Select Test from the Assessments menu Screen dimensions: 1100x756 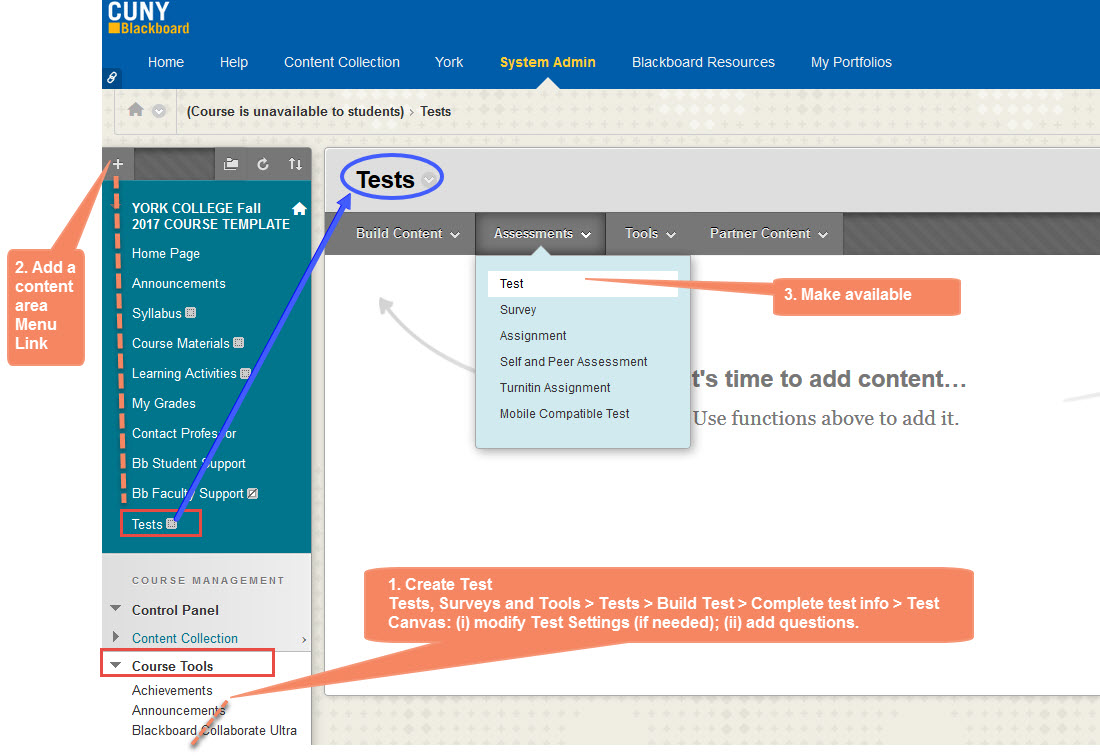pos(511,283)
